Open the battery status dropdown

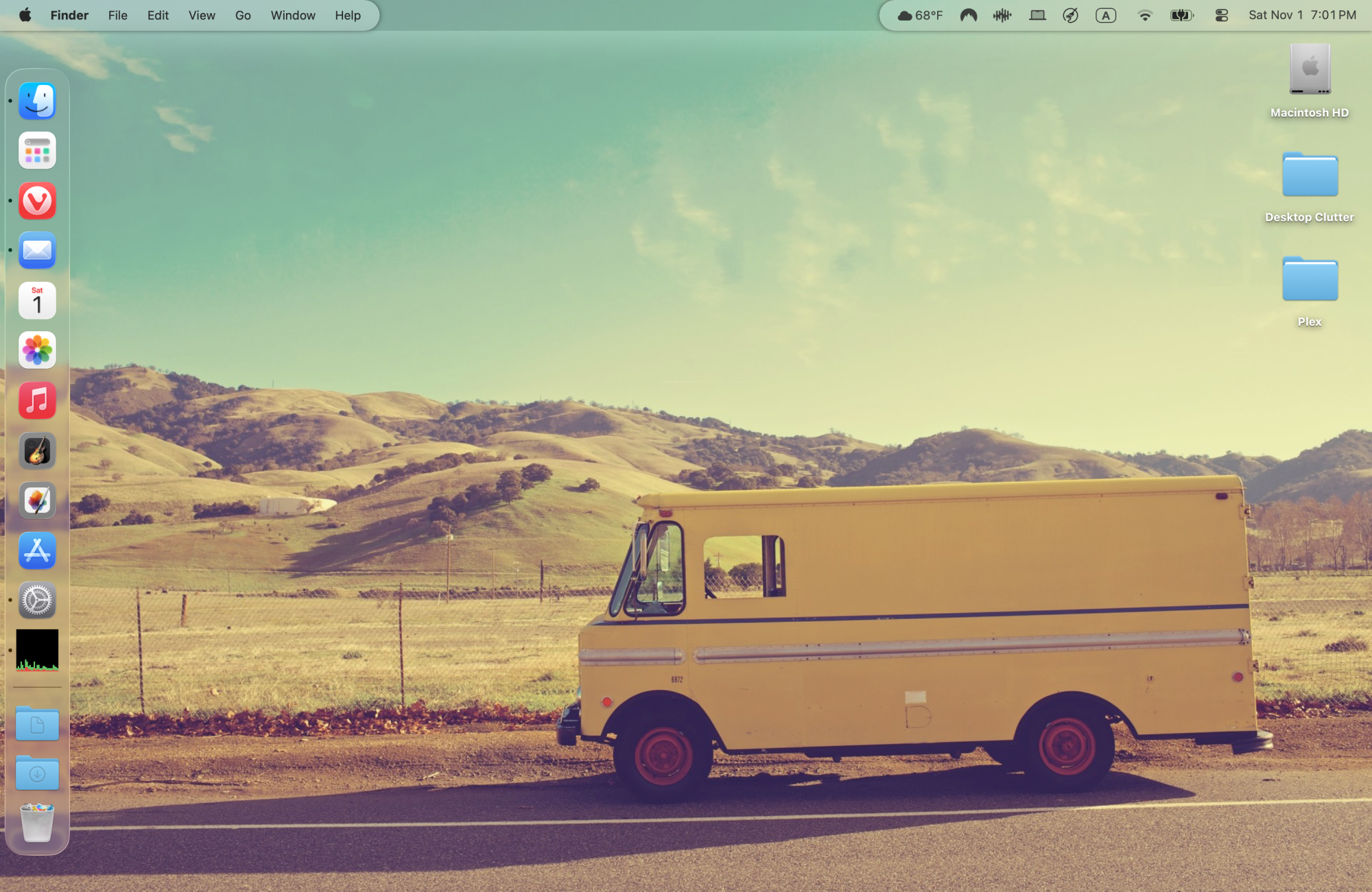[x=1181, y=14]
